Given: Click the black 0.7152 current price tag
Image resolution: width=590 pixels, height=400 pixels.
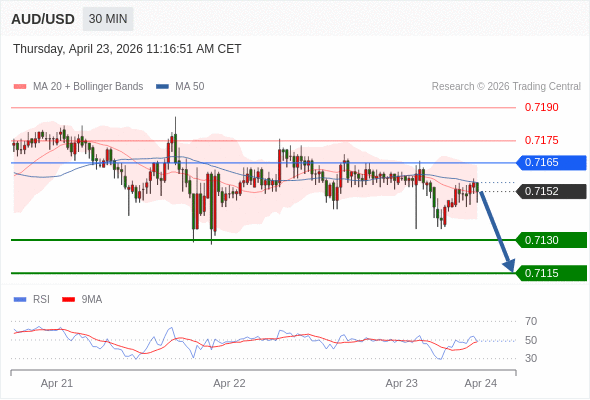Looking at the screenshot, I should coord(551,192).
